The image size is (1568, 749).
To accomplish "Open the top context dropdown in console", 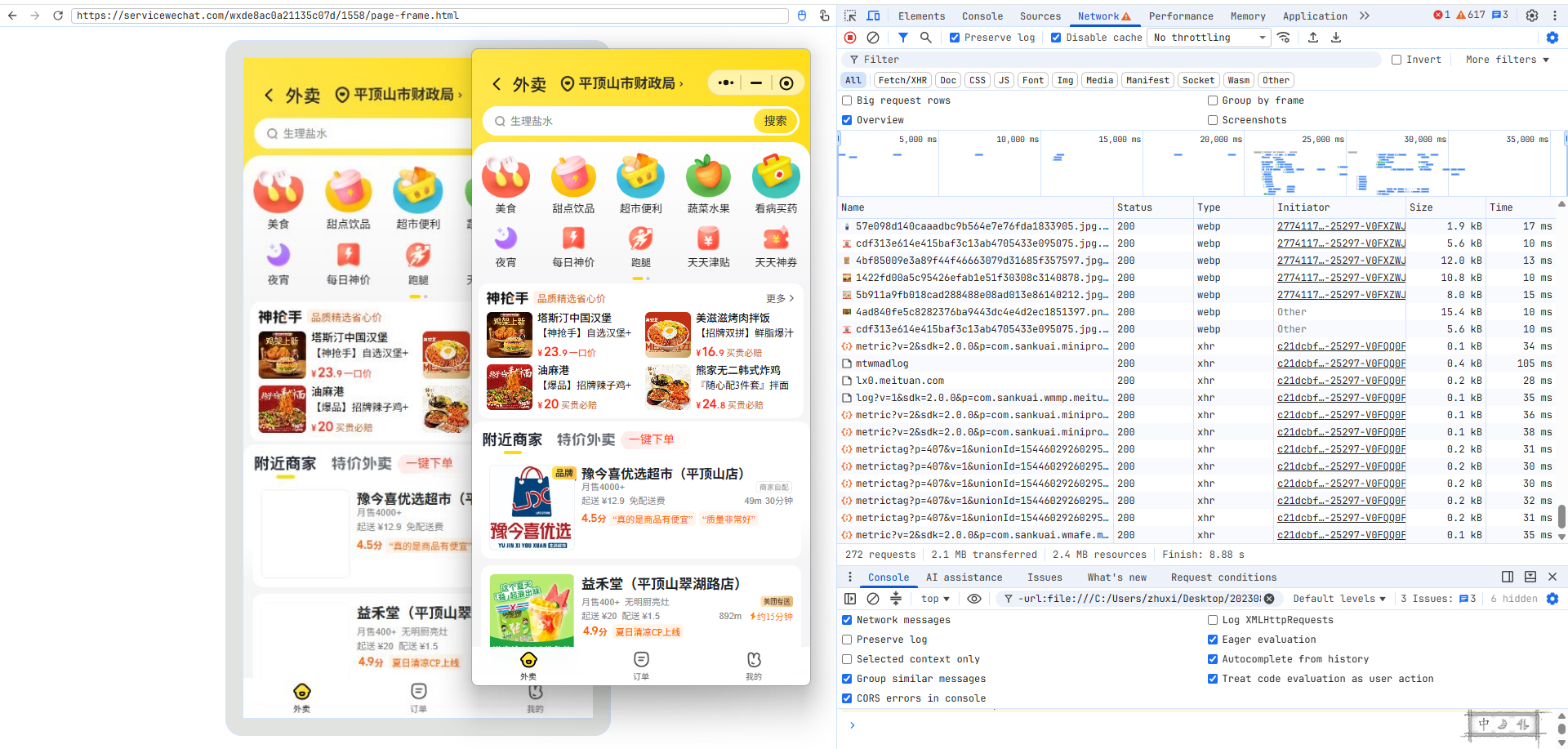I will tap(935, 599).
